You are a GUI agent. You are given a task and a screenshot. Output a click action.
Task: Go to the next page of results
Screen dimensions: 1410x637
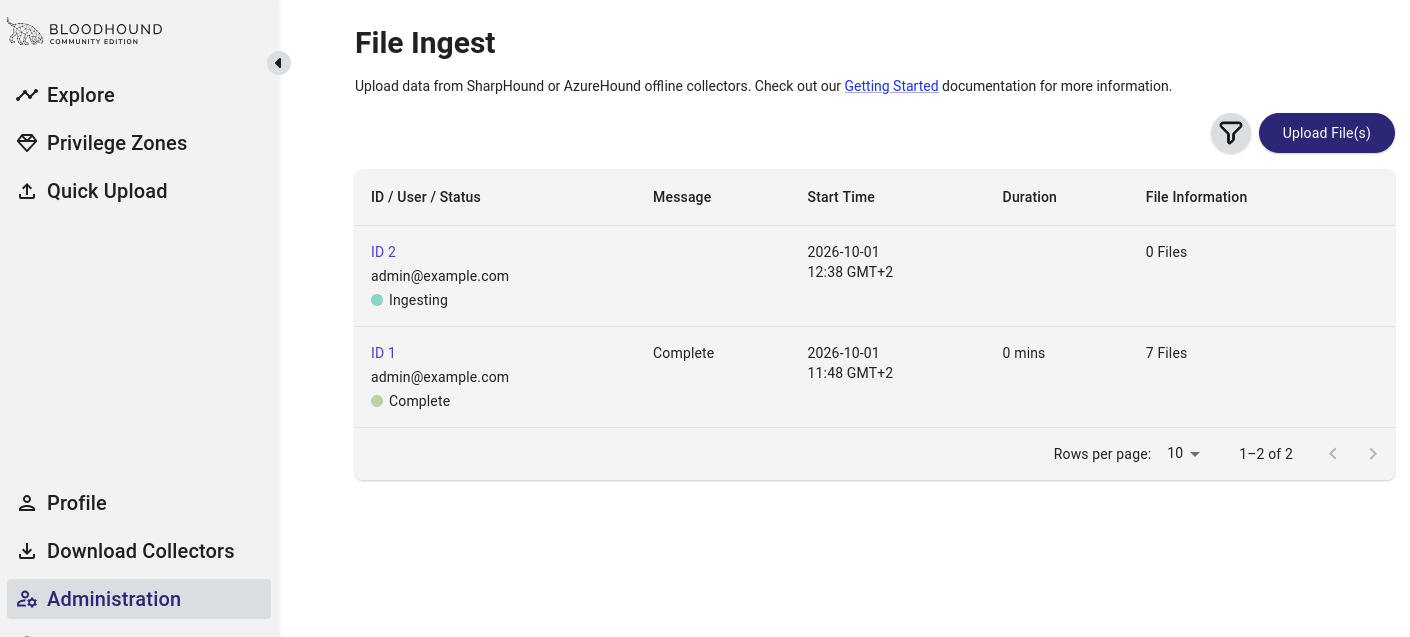1373,454
